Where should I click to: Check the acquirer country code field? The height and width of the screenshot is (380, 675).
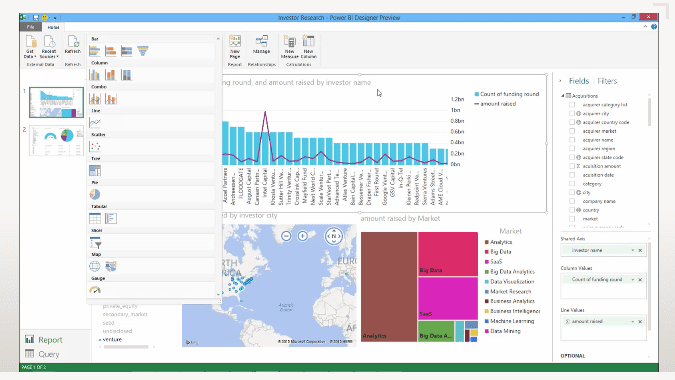point(572,122)
